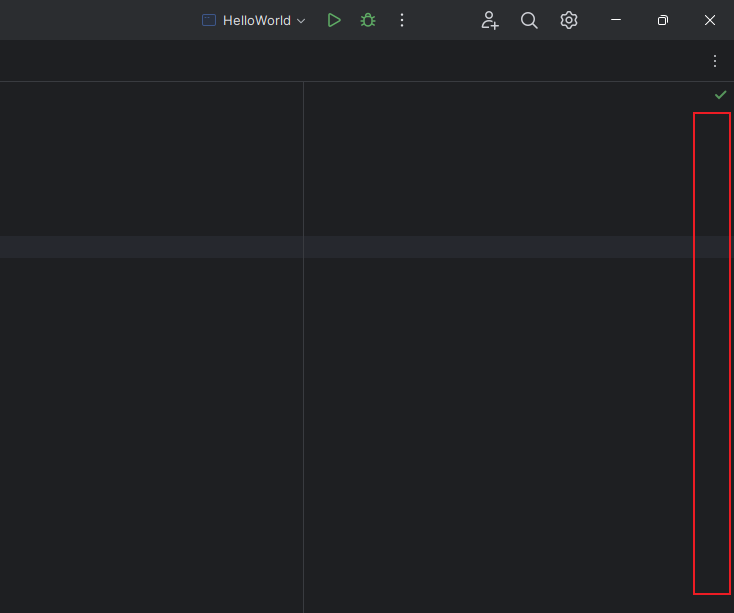Screen dimensions: 734x613
Task: Open editor tab options menu
Action: pyautogui.click(x=715, y=61)
